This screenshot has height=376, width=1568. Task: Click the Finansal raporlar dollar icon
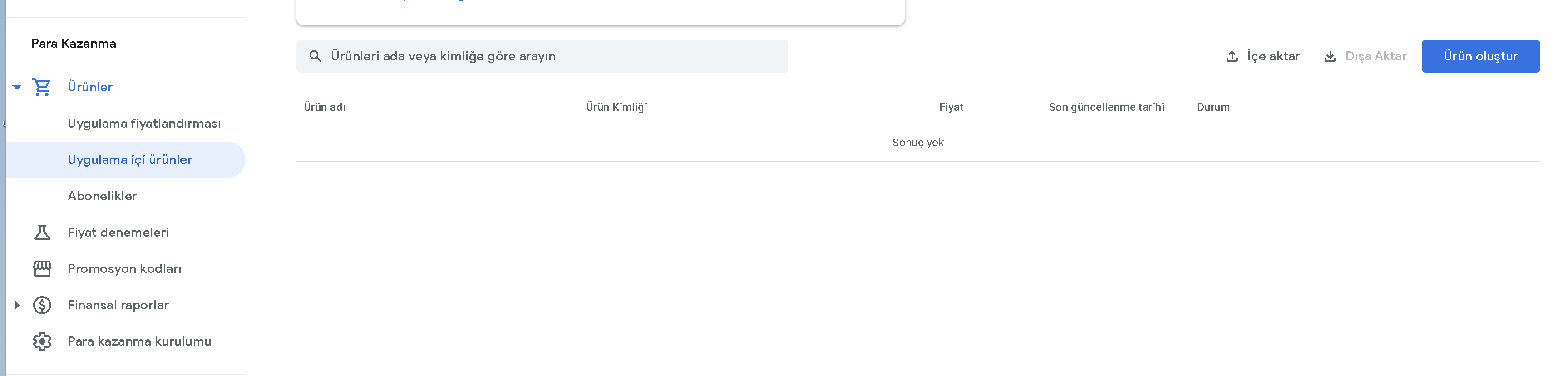pos(42,305)
